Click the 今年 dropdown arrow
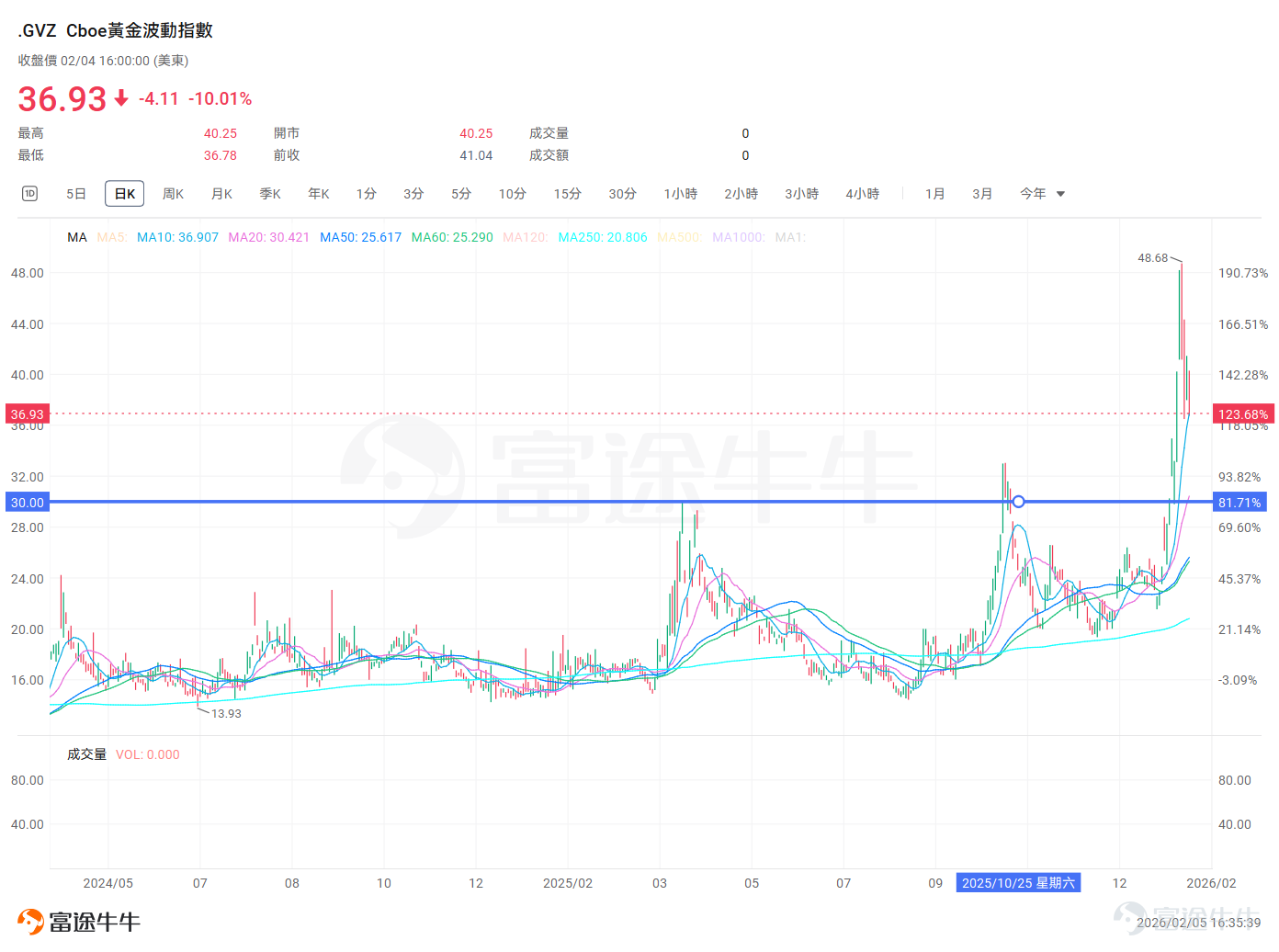The image size is (1279, 952). tap(1060, 194)
